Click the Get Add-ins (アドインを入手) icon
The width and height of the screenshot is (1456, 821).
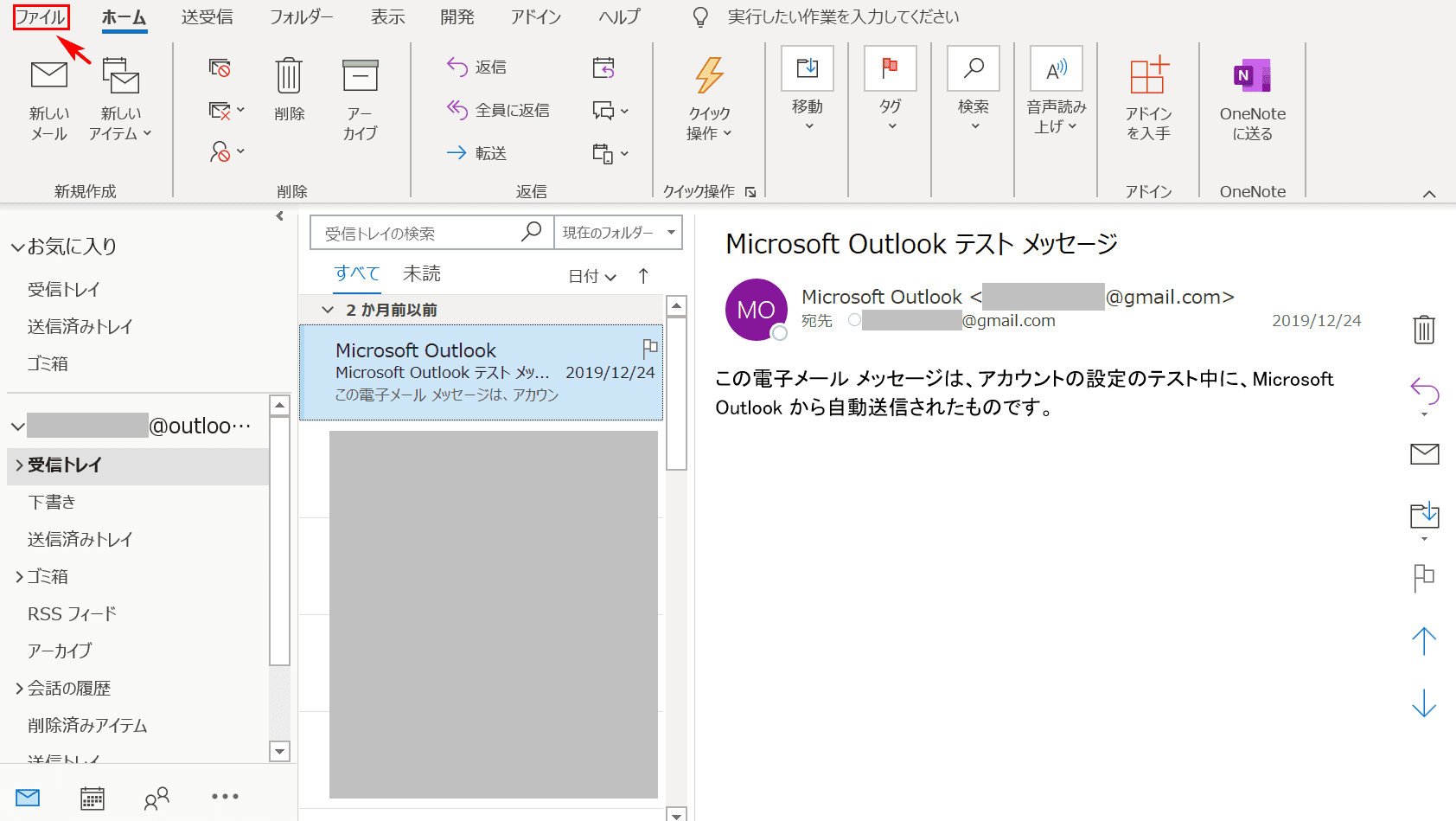coord(1148,76)
